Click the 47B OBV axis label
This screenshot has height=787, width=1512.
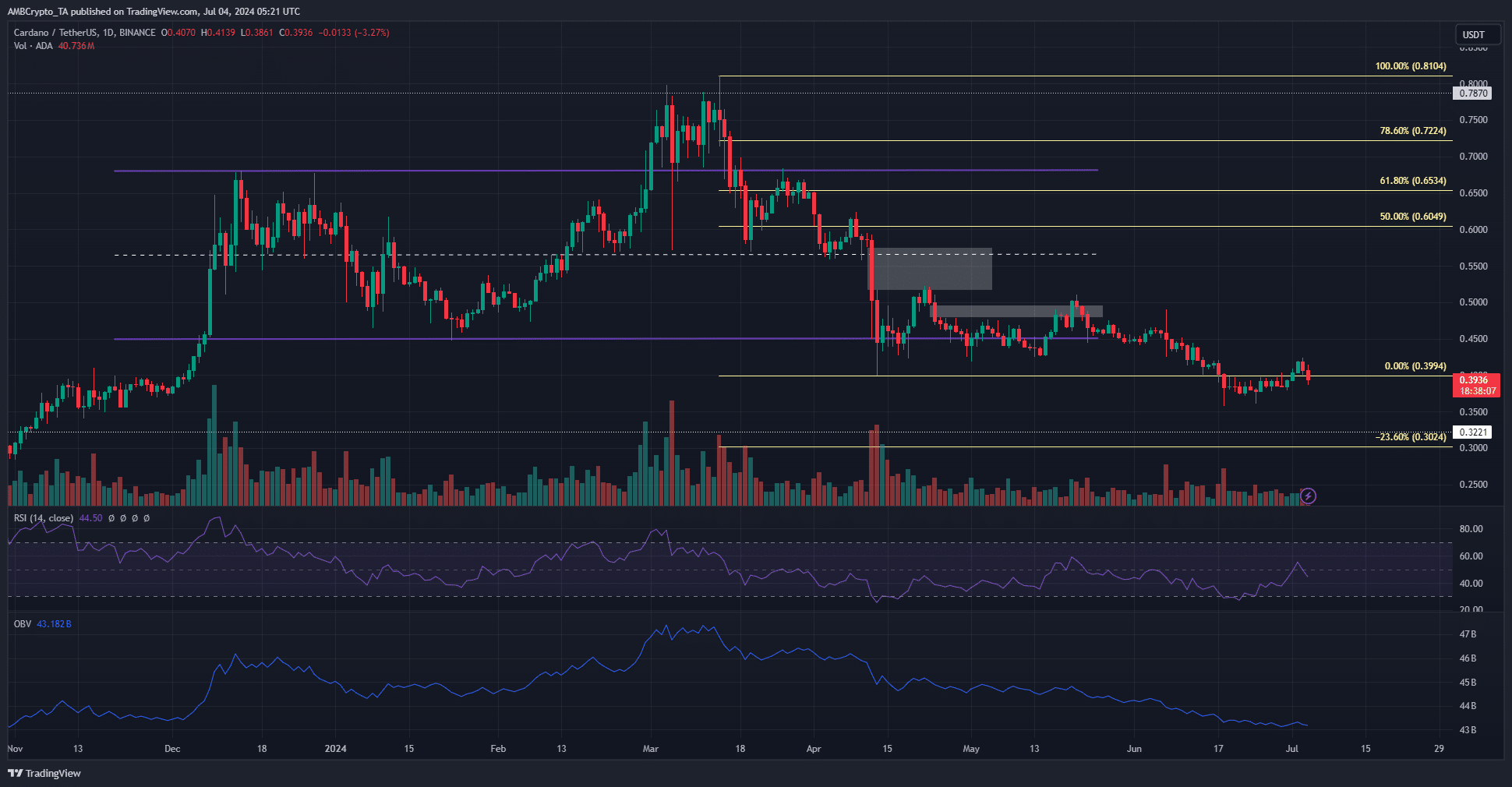click(1468, 634)
